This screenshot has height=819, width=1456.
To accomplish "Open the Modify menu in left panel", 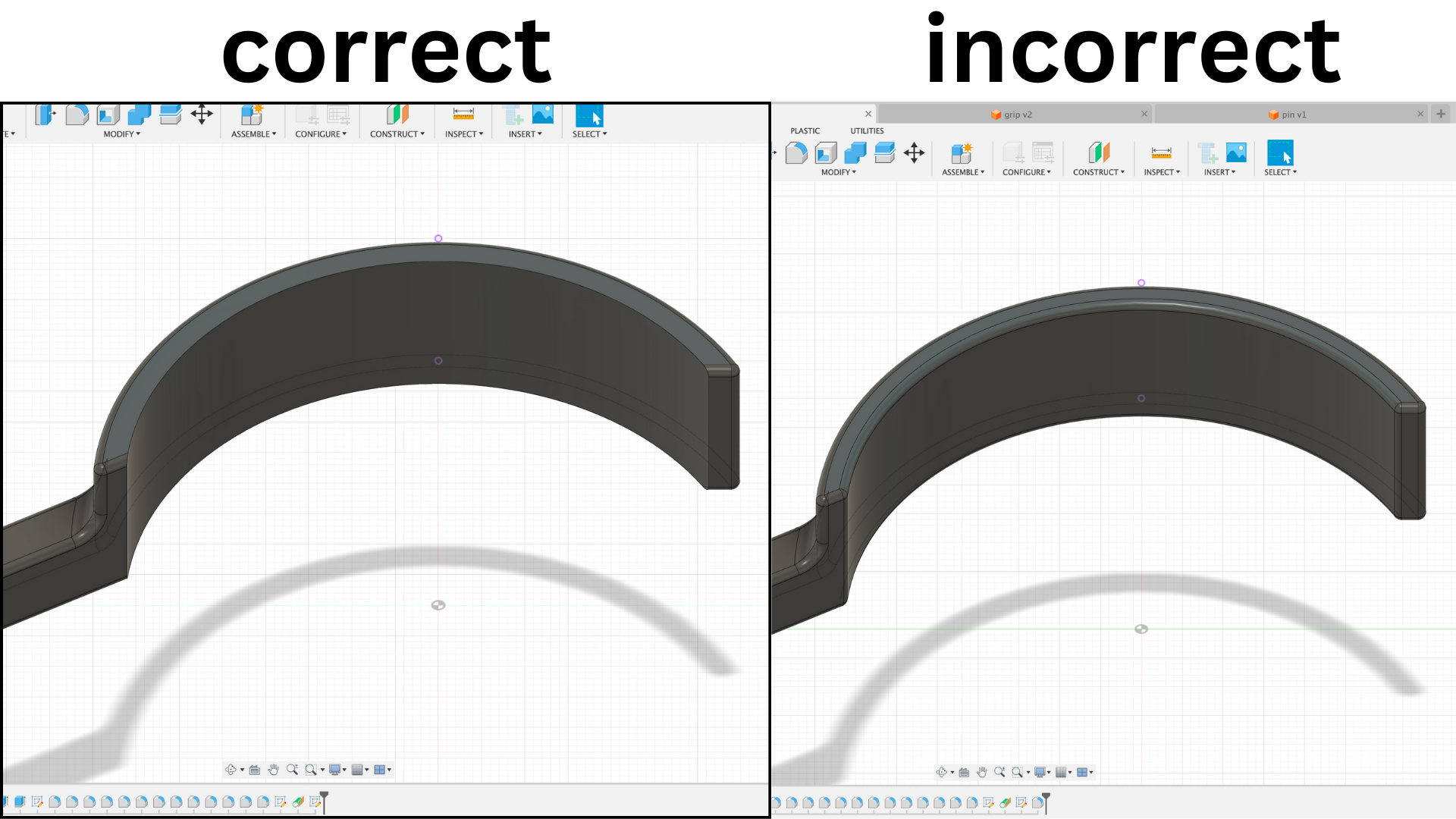I will [x=118, y=134].
